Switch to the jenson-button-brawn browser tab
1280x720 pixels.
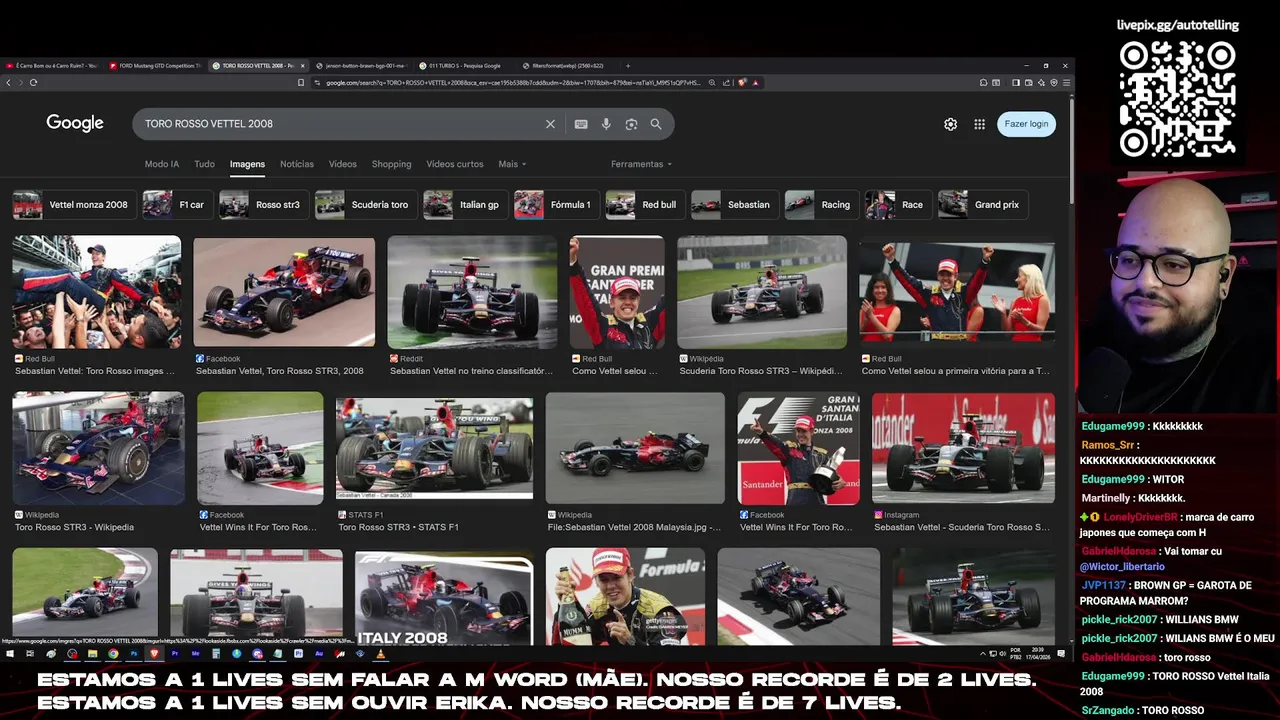click(x=362, y=66)
